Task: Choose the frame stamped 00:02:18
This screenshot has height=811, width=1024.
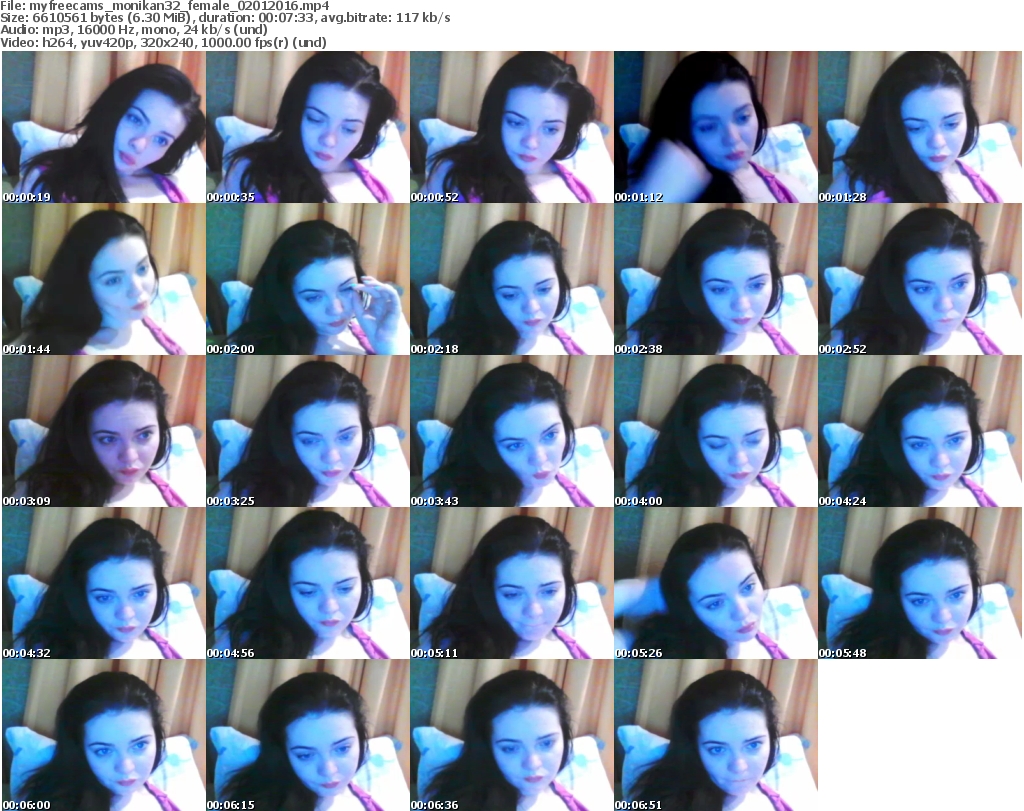Action: pyautogui.click(x=511, y=279)
